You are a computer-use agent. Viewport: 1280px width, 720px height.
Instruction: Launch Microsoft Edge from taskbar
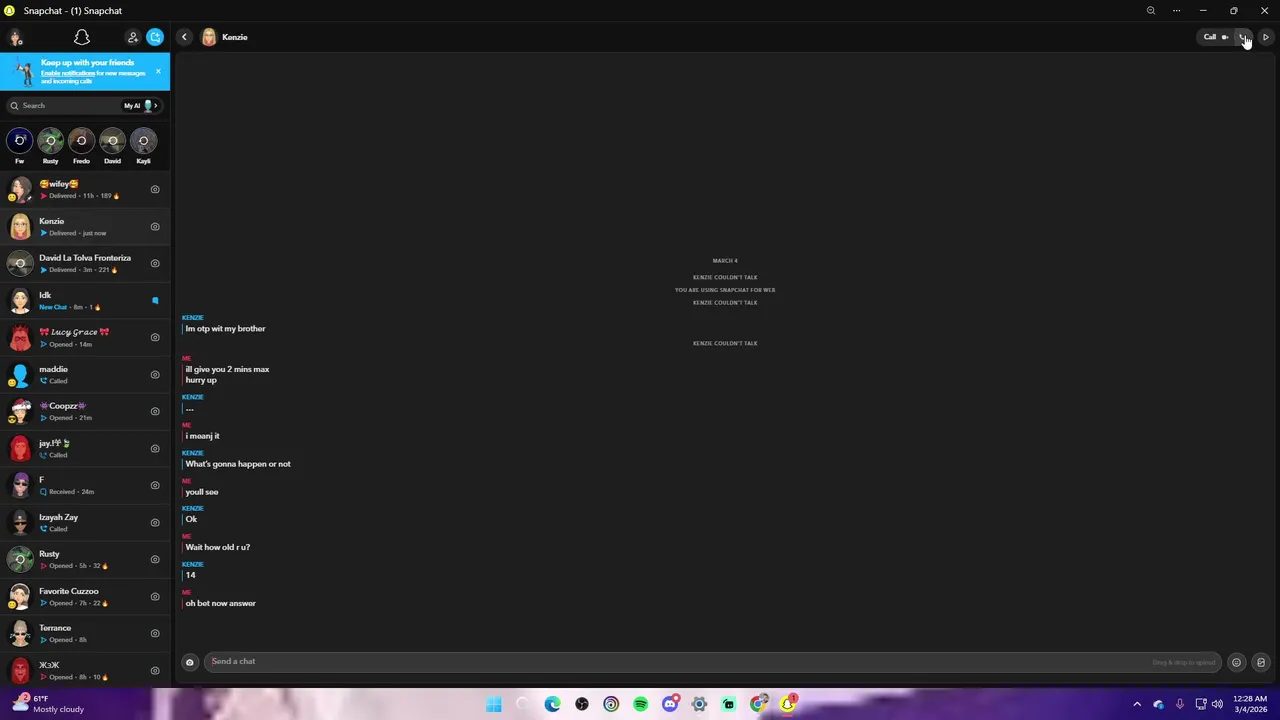pos(552,704)
